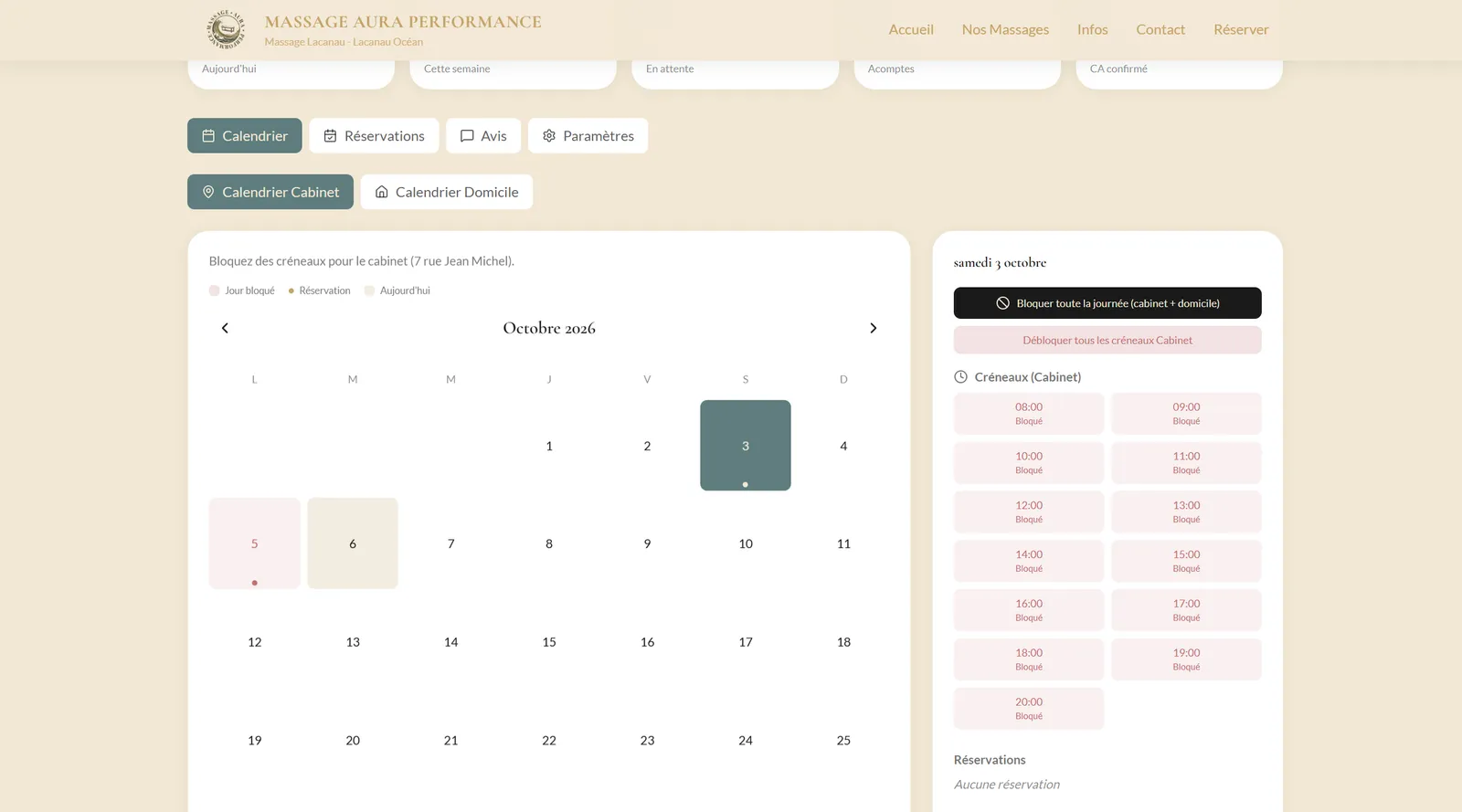Toggle the 17:00 slot
The image size is (1462, 812).
click(1186, 610)
